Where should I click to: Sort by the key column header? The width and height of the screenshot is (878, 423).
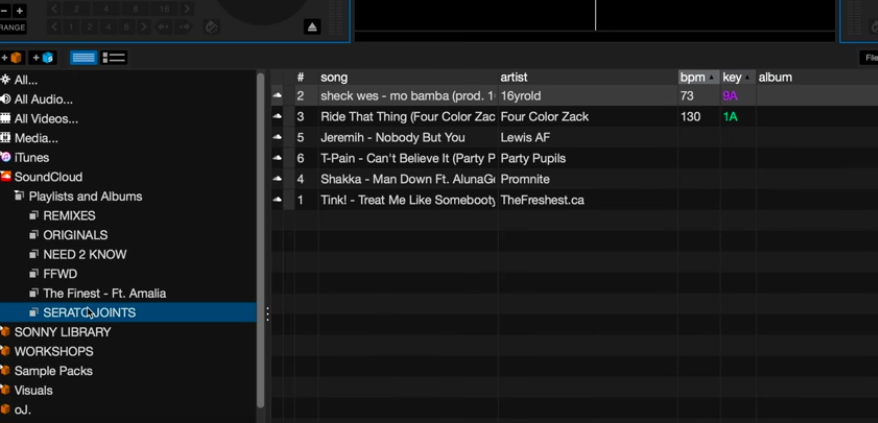pyautogui.click(x=738, y=77)
